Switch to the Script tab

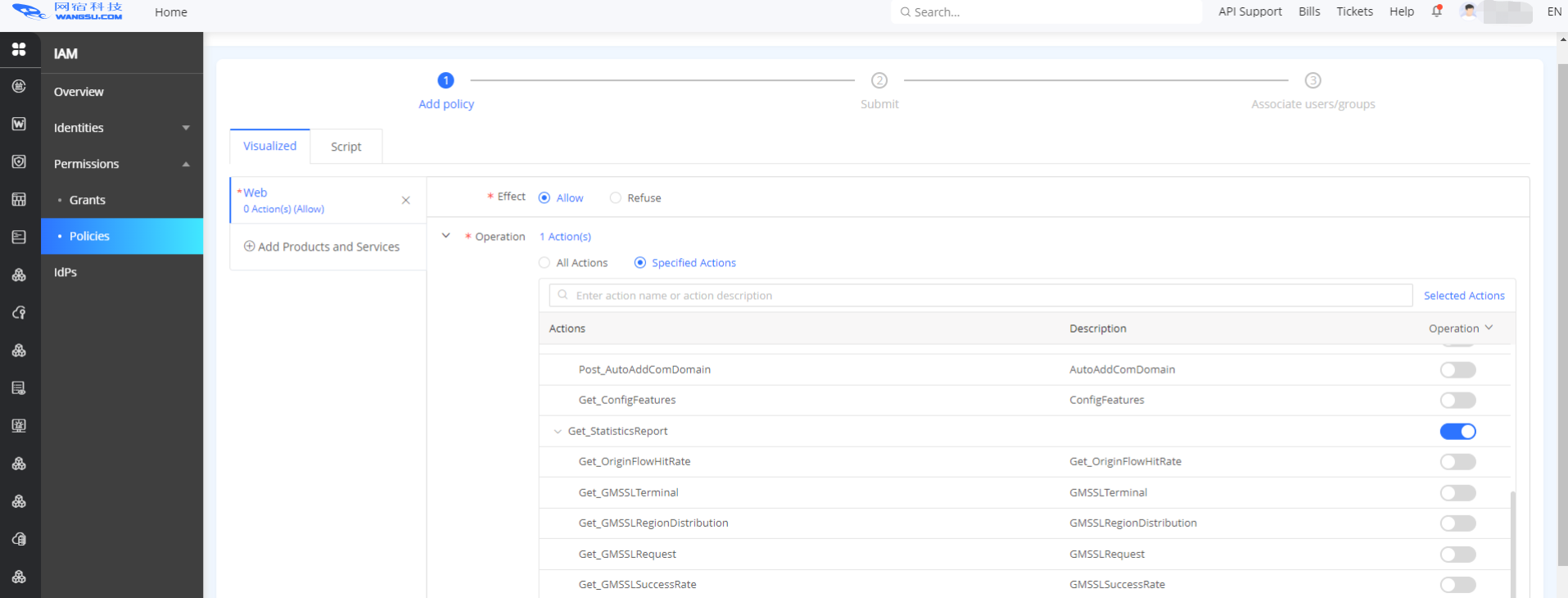[x=346, y=147]
